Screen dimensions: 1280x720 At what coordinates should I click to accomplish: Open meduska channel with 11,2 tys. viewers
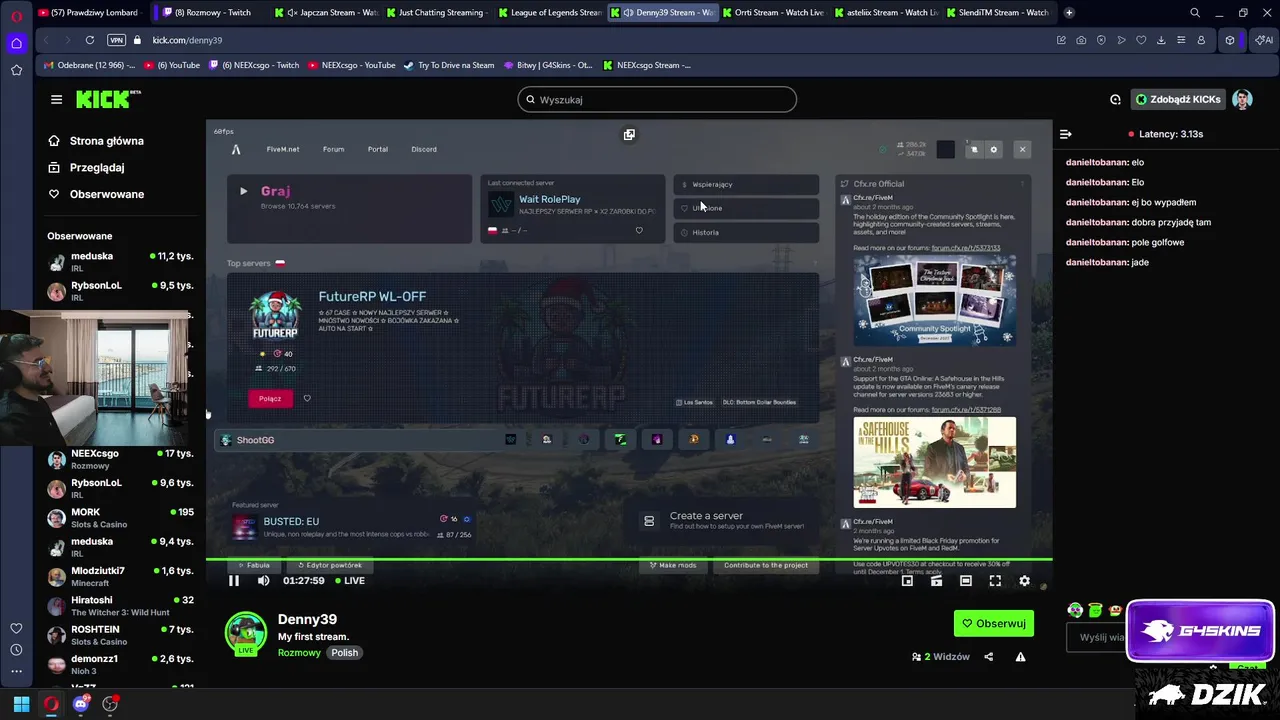(x=120, y=263)
